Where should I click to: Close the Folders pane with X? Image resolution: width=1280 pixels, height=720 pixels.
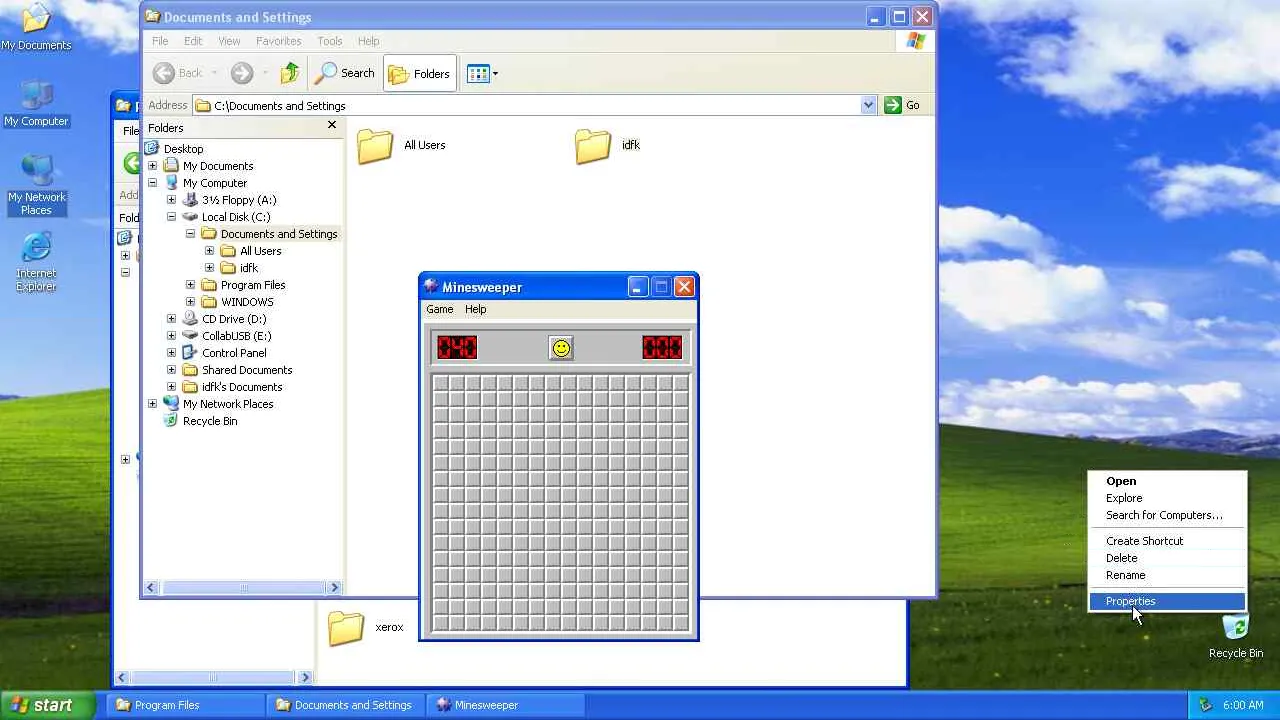pyautogui.click(x=332, y=125)
